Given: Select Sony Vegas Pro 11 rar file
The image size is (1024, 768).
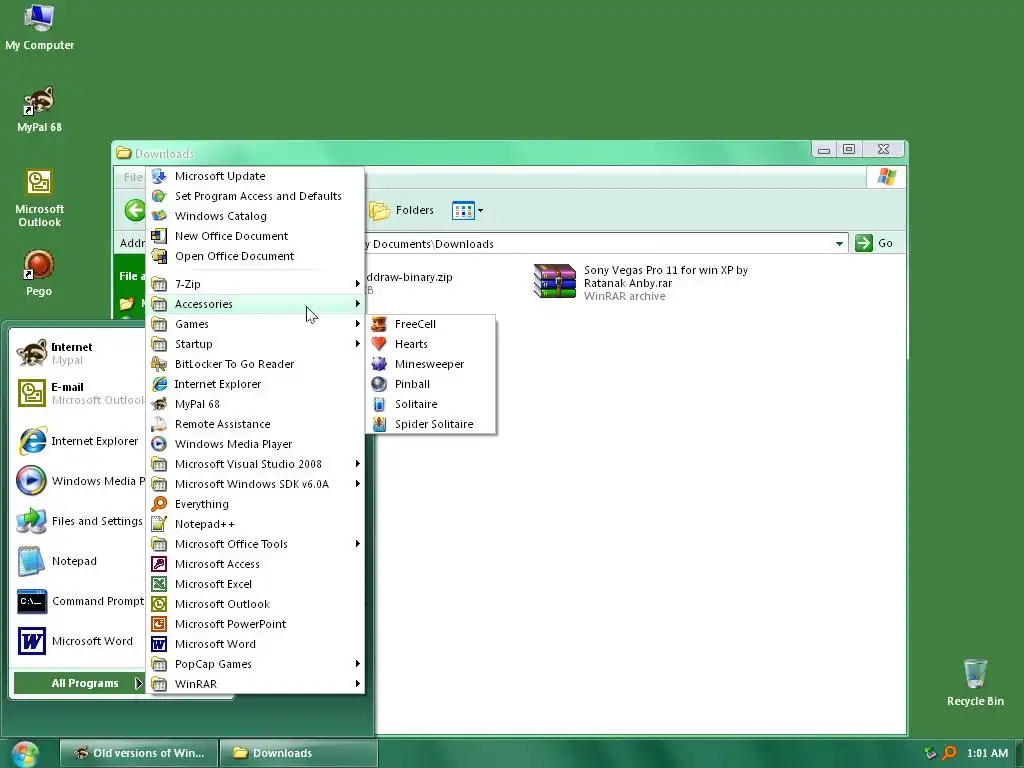Looking at the screenshot, I should click(x=640, y=283).
